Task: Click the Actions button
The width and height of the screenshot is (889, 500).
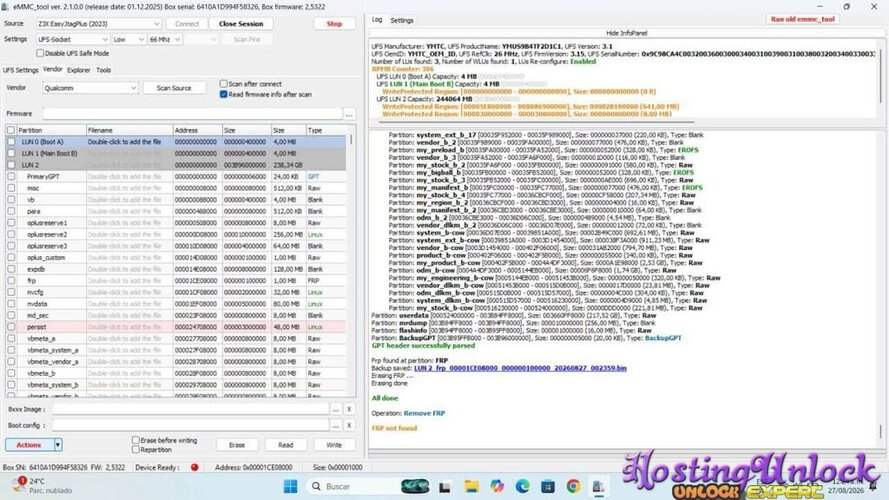Action: 29,445
